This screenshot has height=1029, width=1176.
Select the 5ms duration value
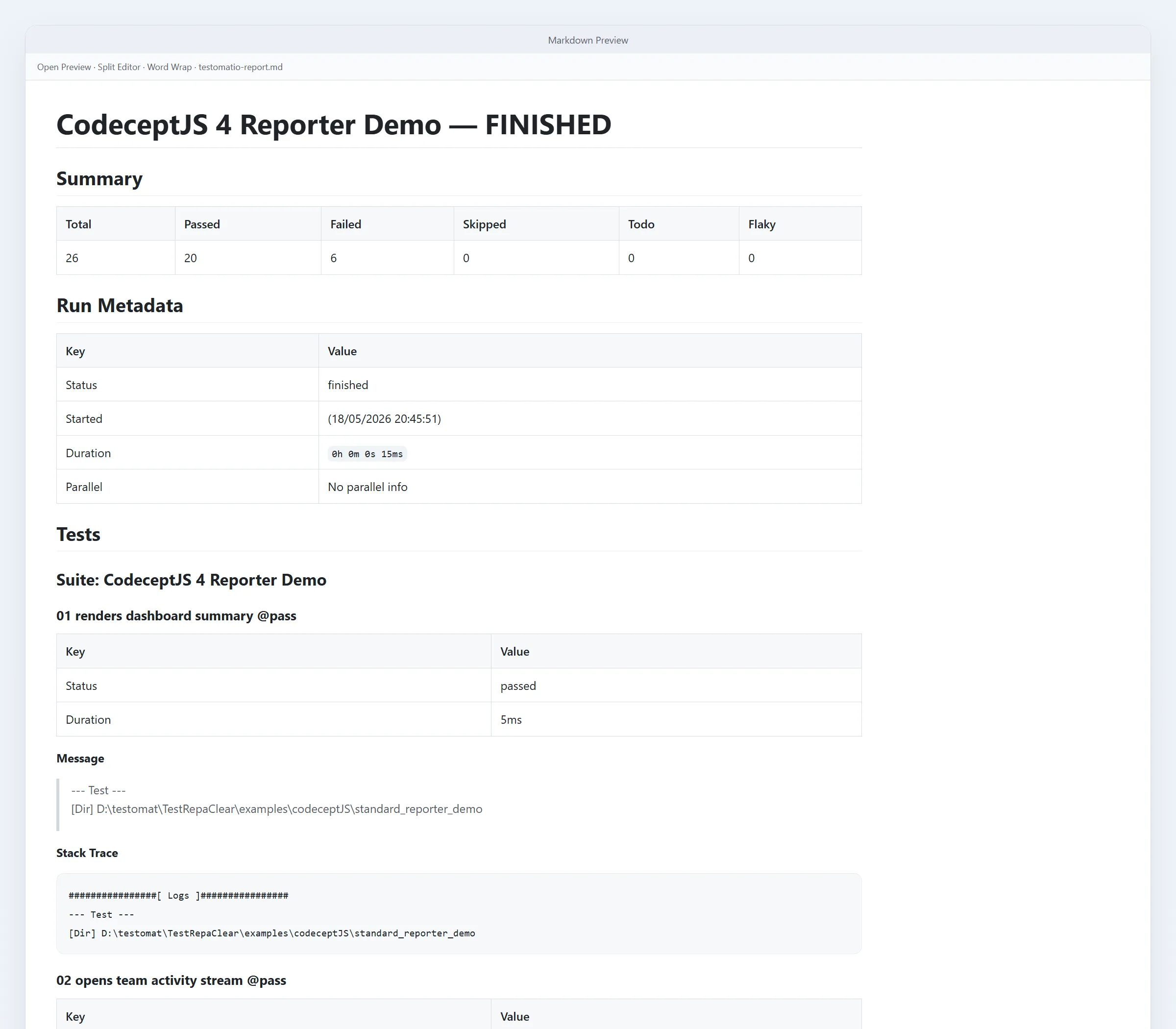click(x=511, y=719)
